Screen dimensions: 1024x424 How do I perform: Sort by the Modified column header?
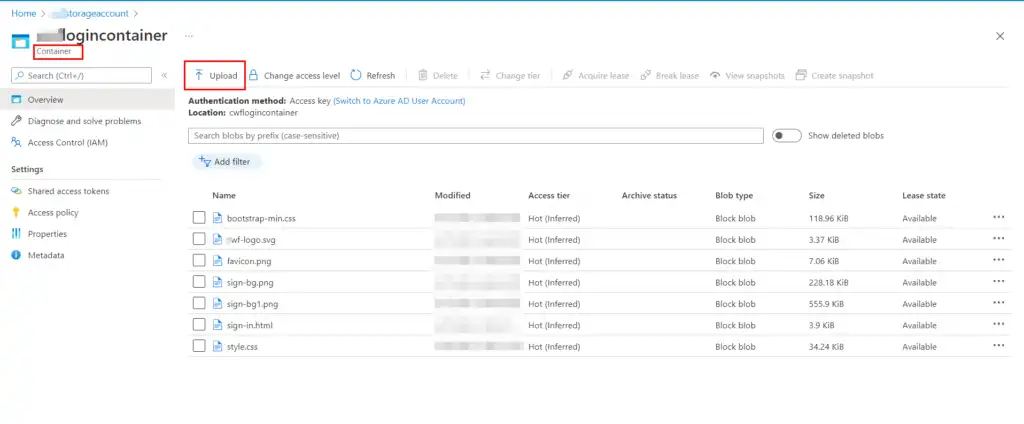pyautogui.click(x=453, y=195)
